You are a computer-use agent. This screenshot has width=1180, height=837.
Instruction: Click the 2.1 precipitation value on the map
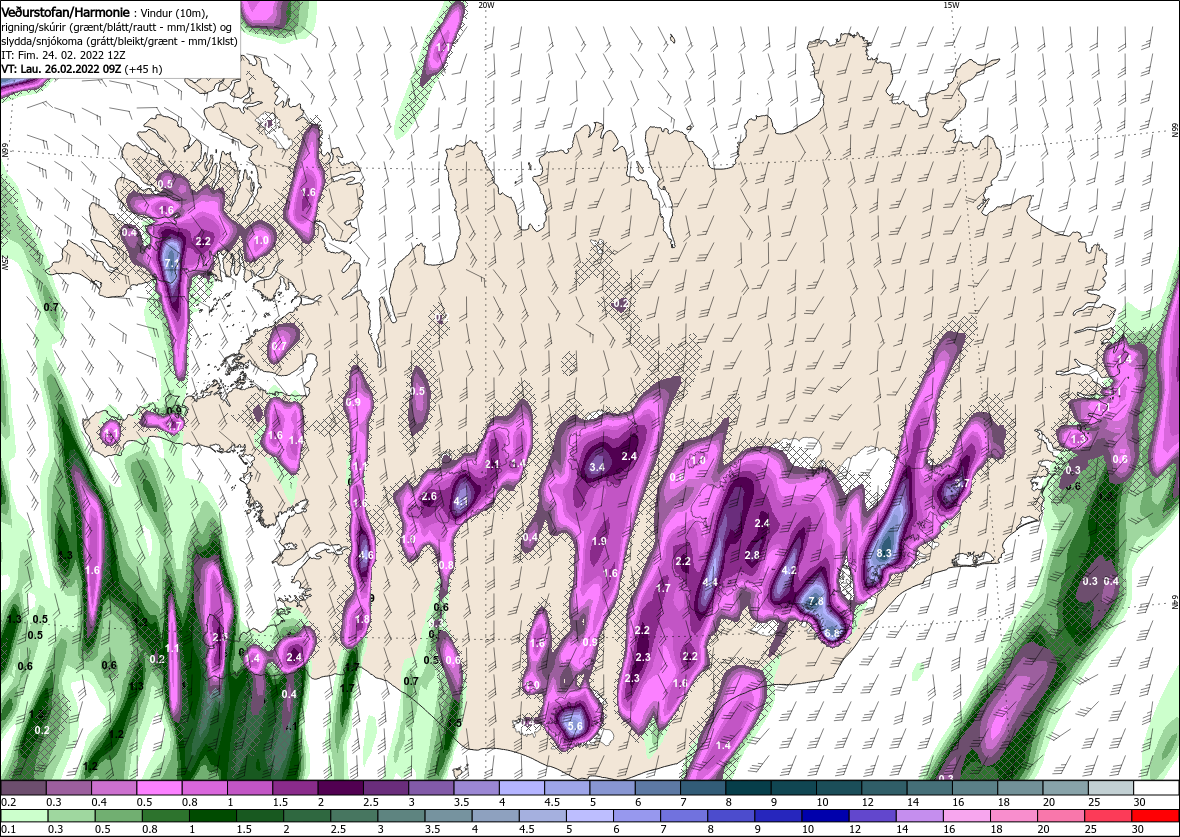tap(492, 464)
